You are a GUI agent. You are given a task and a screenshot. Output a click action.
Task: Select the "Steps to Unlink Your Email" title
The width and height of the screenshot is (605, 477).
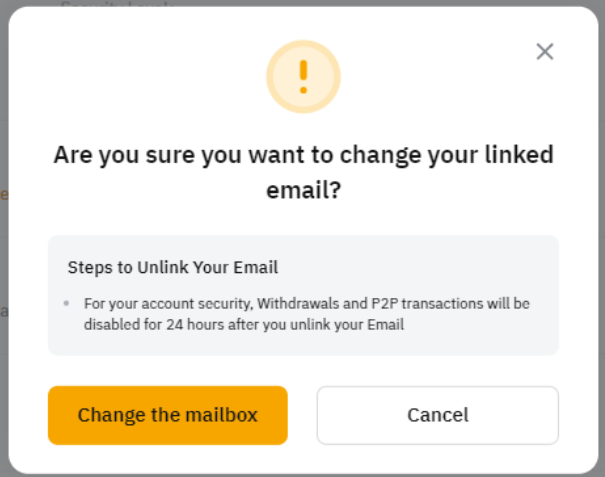[x=173, y=267]
